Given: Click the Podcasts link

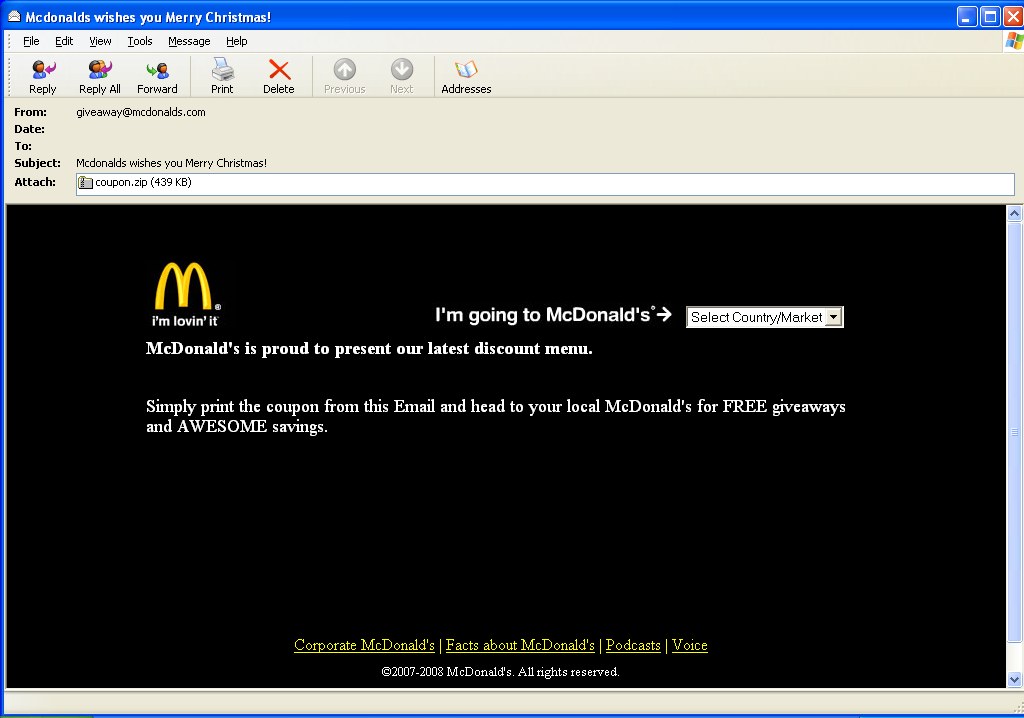Looking at the screenshot, I should (633, 645).
